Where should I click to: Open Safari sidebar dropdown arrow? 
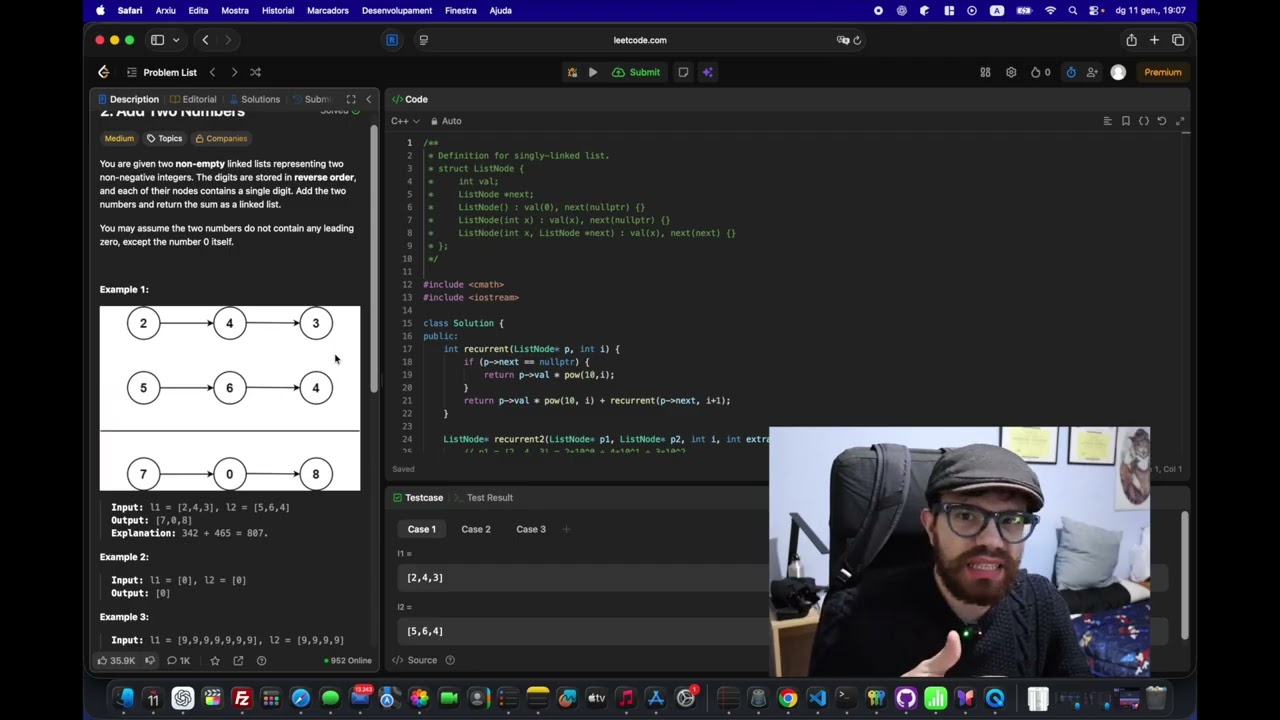[x=176, y=40]
